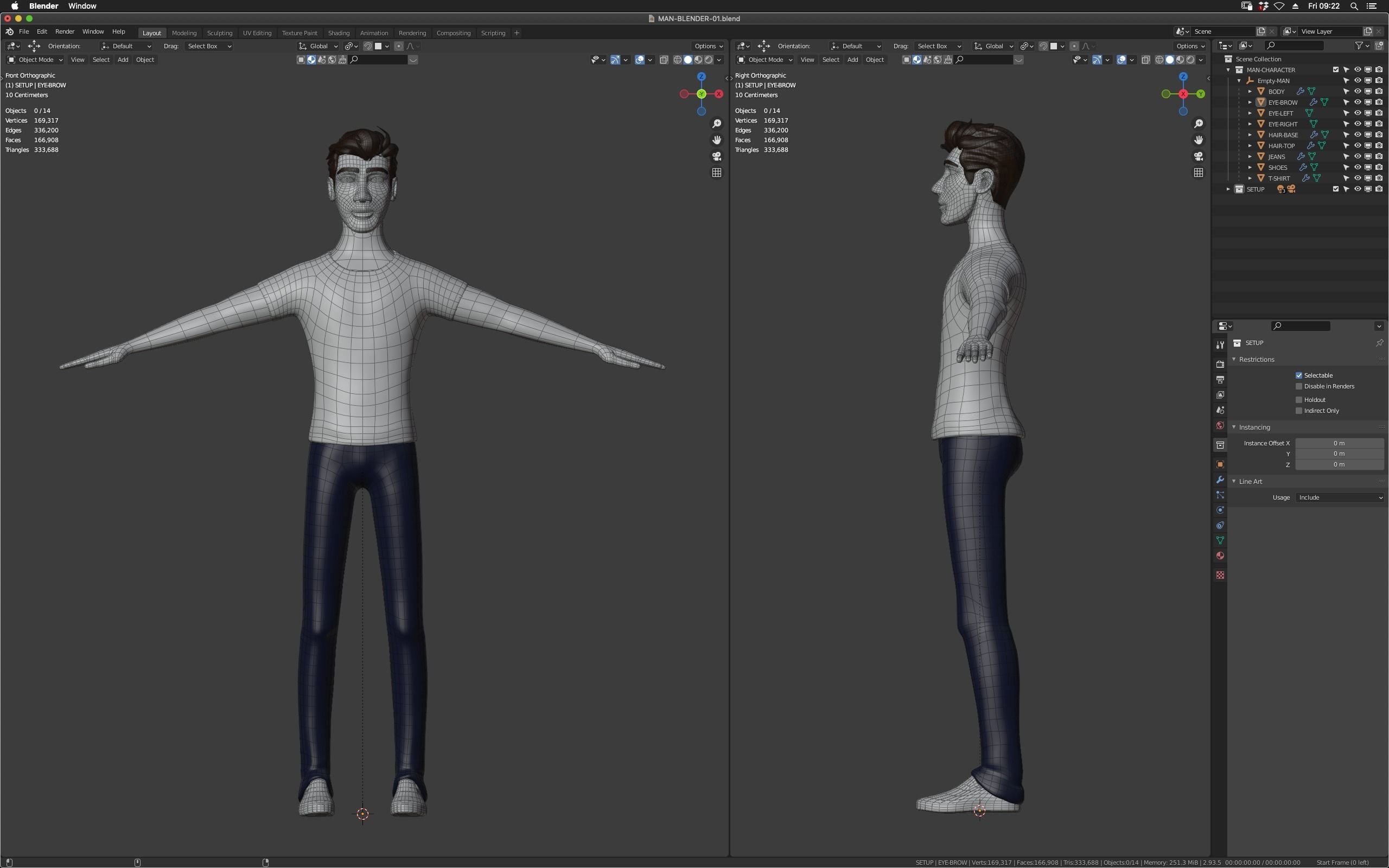Uncheck the Selectable checkbox
Viewport: 1389px width, 868px height.
[1299, 375]
